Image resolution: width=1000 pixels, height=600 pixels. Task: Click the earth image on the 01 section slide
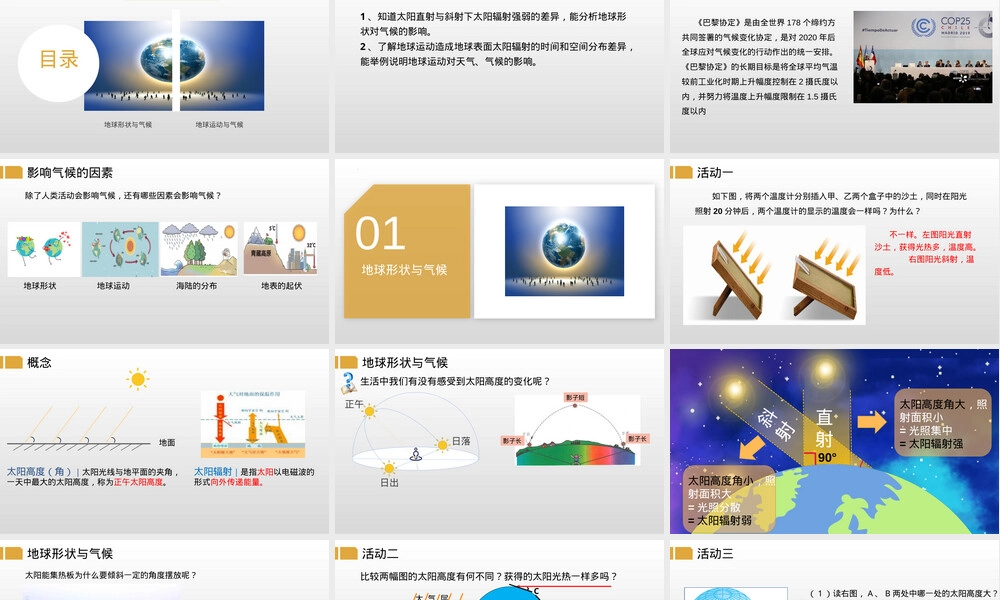coord(564,251)
